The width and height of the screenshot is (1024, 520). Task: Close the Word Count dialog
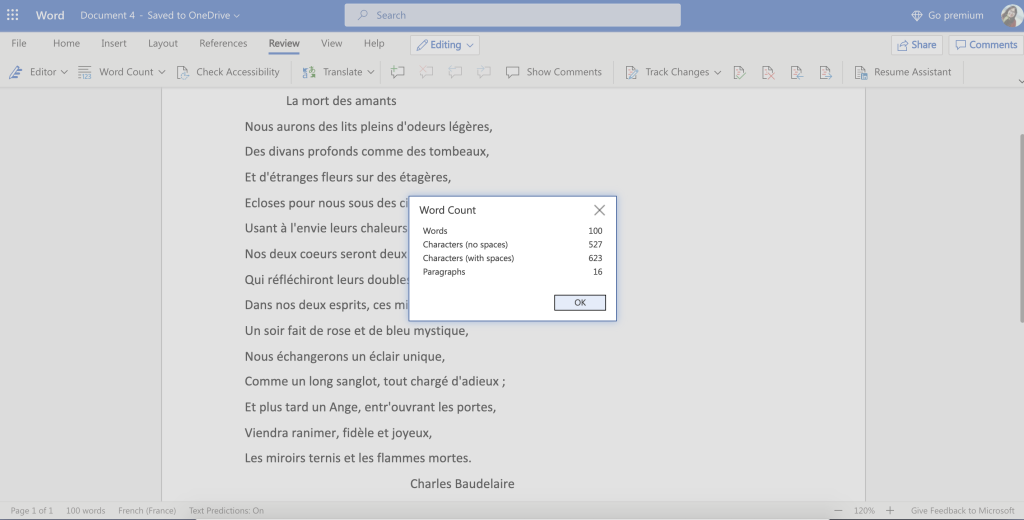point(600,210)
